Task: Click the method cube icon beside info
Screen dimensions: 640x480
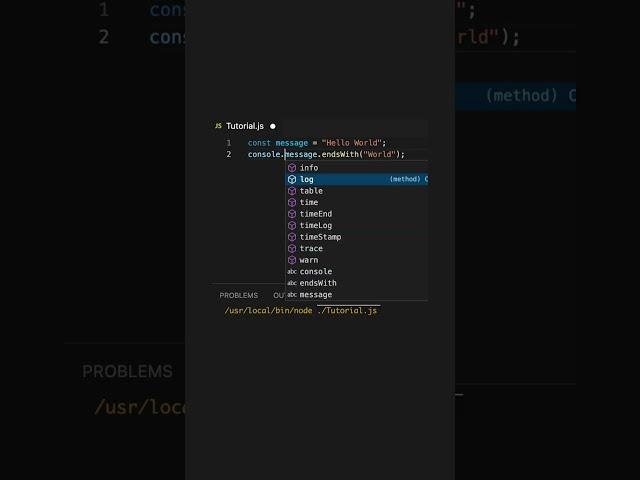Action: point(292,168)
